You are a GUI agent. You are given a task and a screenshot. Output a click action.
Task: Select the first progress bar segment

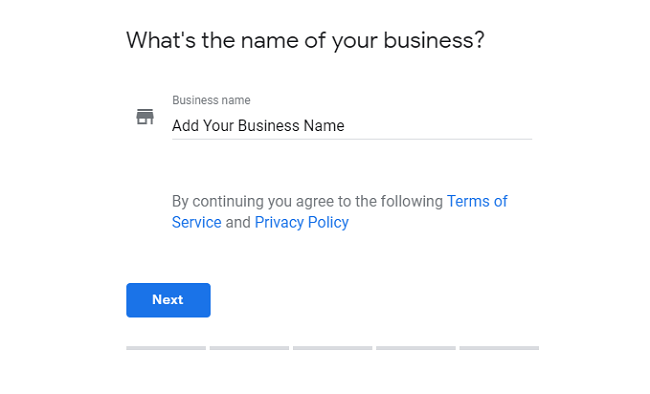click(x=166, y=348)
